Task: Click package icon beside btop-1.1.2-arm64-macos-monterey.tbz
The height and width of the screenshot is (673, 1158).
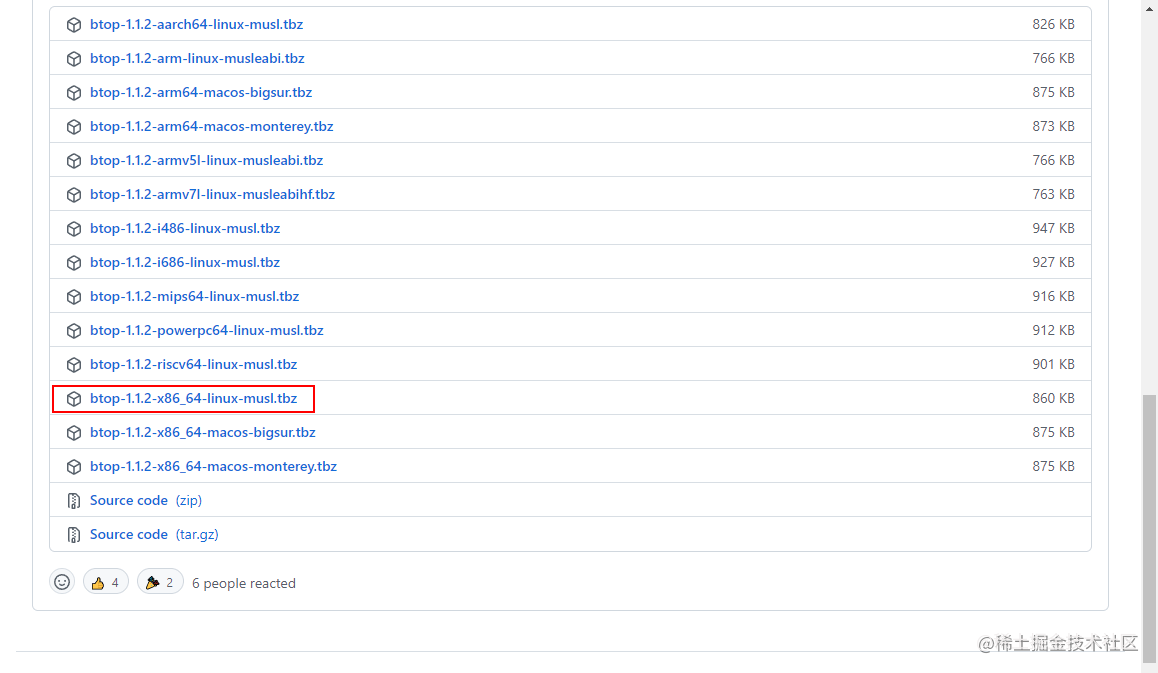Action: tap(74, 126)
